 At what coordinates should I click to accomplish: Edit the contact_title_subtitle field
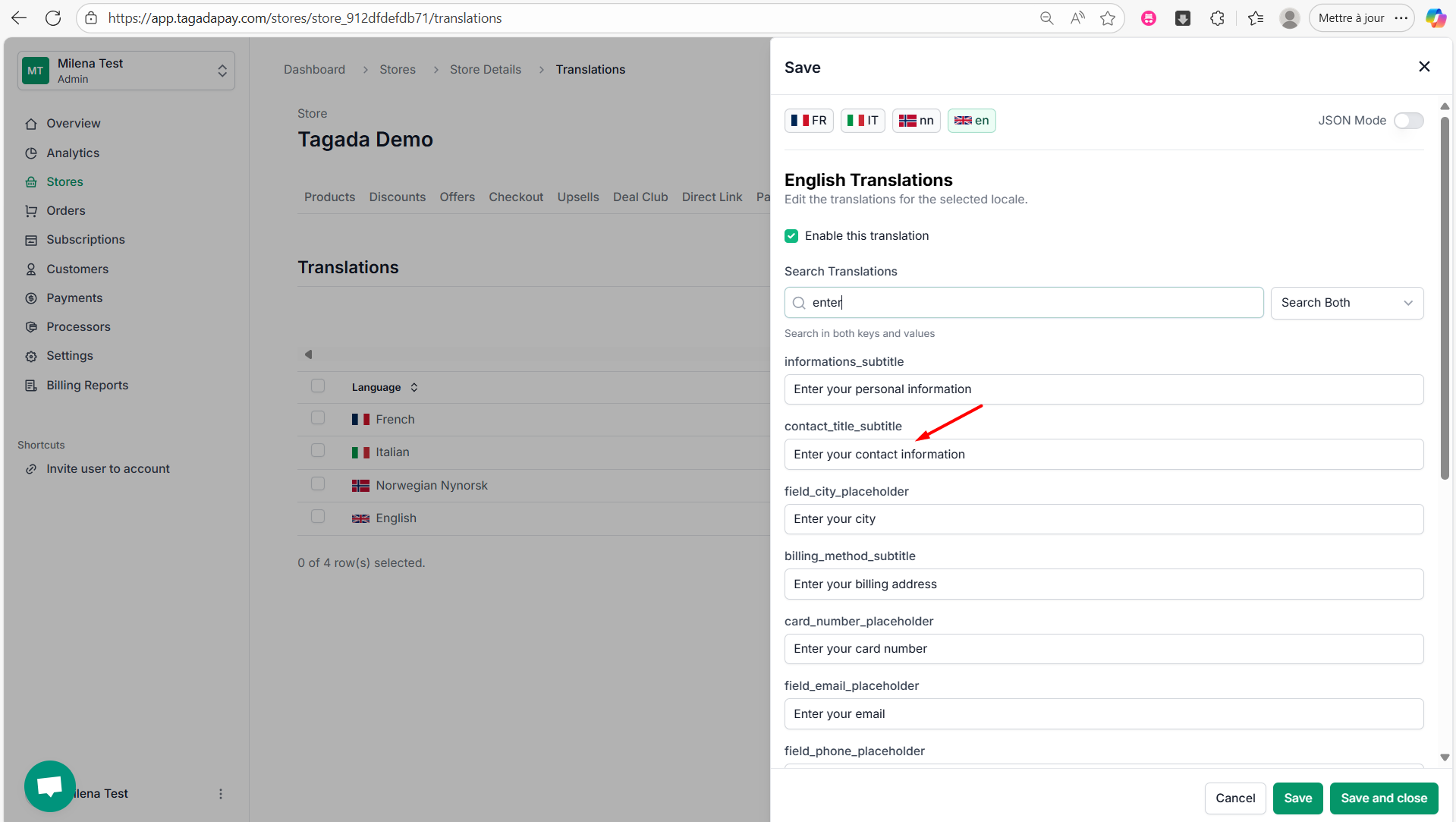pos(1104,455)
